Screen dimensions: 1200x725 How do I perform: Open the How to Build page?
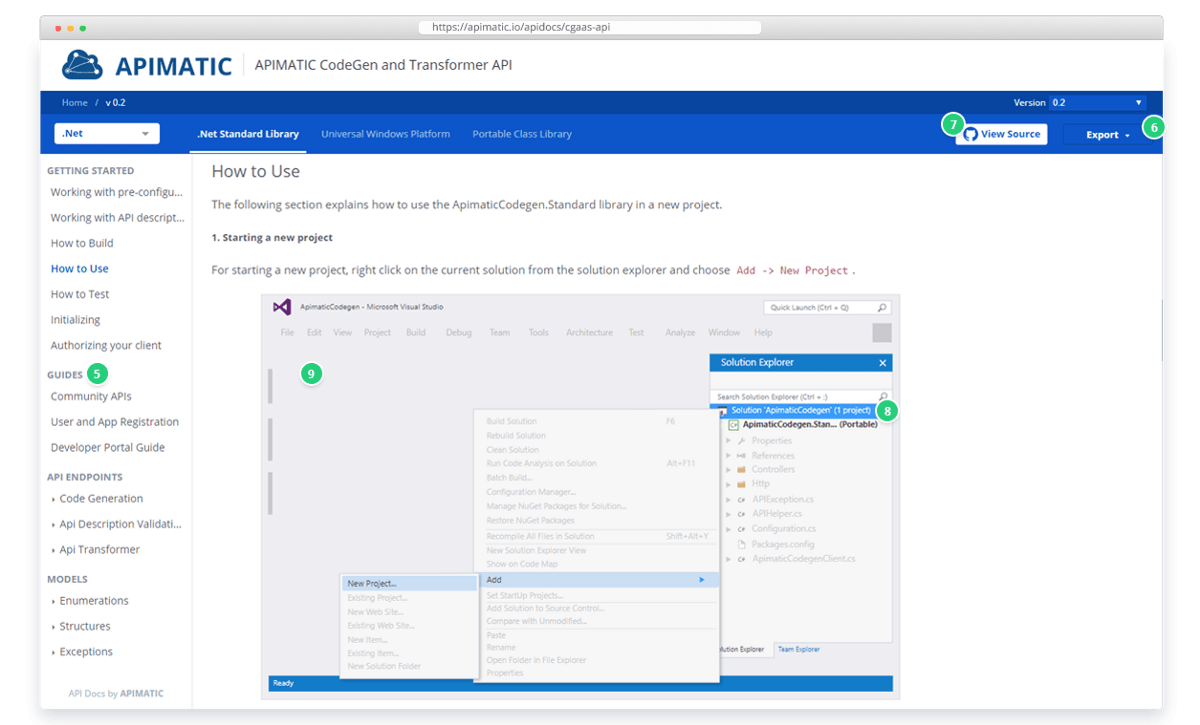pyautogui.click(x=82, y=243)
